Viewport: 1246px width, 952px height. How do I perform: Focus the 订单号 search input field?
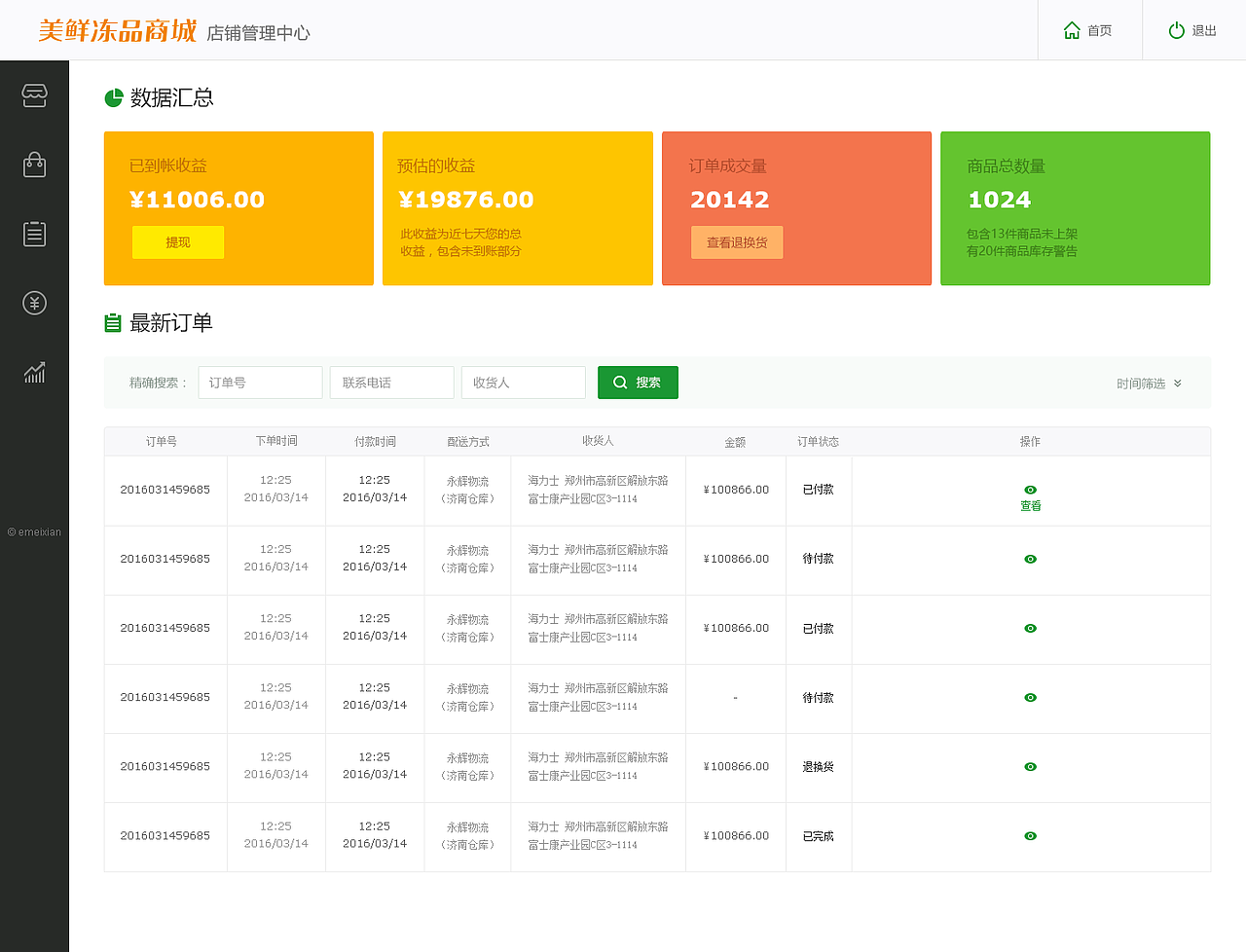click(260, 383)
